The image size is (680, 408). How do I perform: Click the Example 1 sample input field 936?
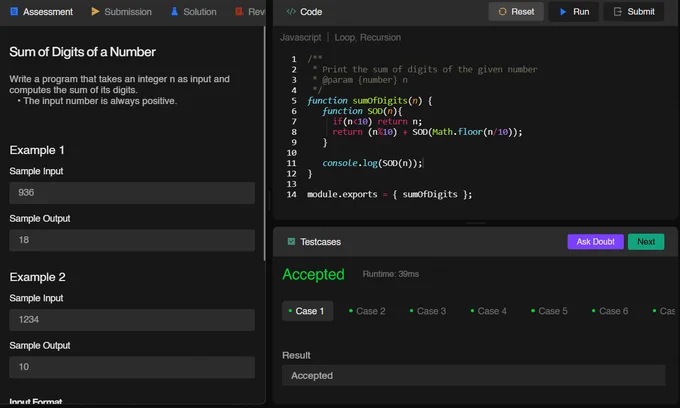pyautogui.click(x=132, y=193)
